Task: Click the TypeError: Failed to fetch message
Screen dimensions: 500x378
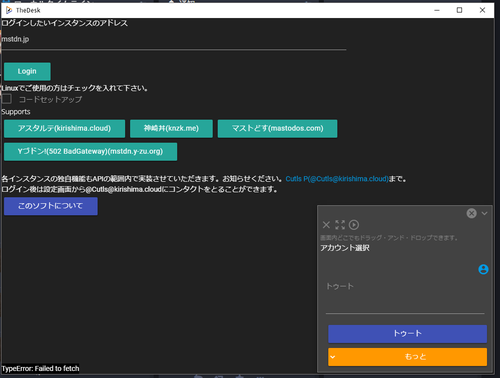Action: click(41, 369)
